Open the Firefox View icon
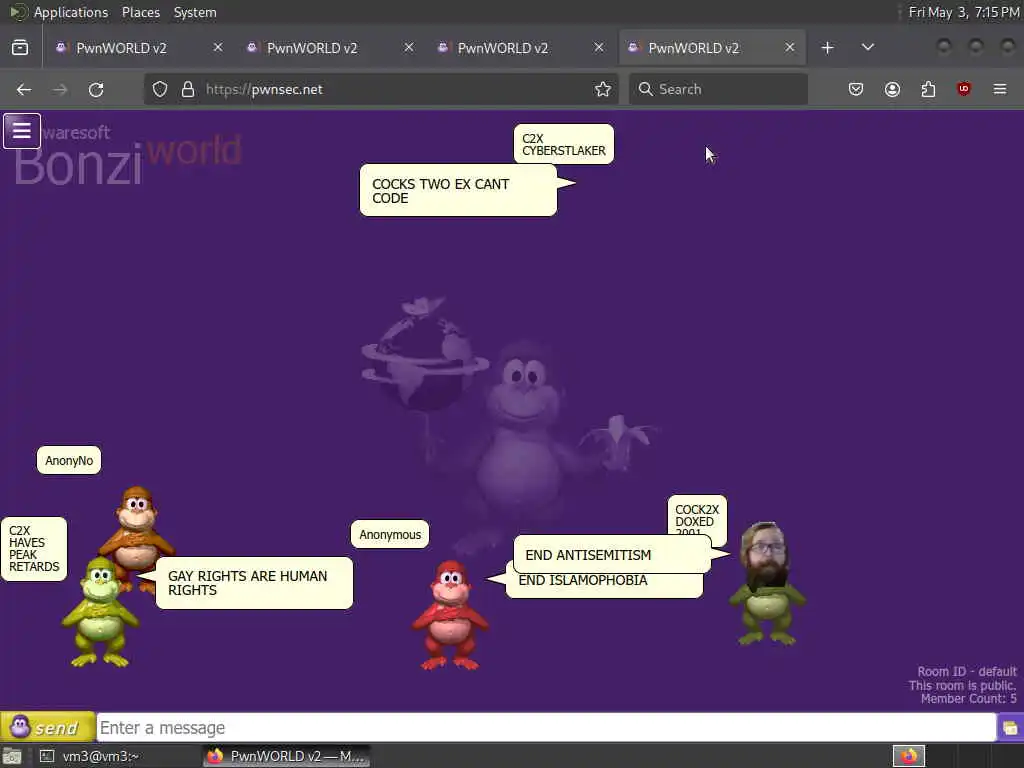The height and width of the screenshot is (768, 1024). pos(20,48)
